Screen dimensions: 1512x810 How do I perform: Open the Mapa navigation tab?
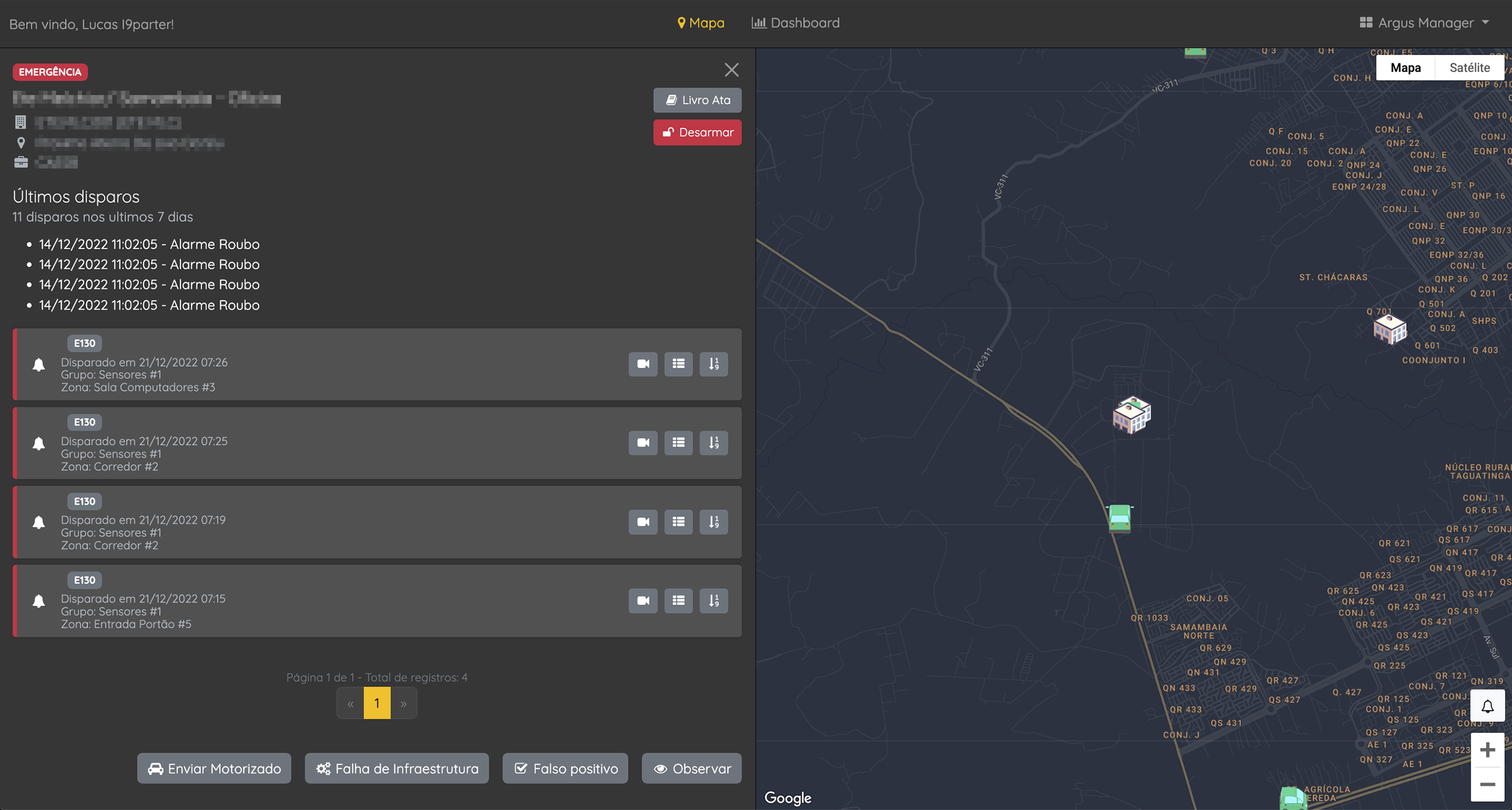(701, 23)
